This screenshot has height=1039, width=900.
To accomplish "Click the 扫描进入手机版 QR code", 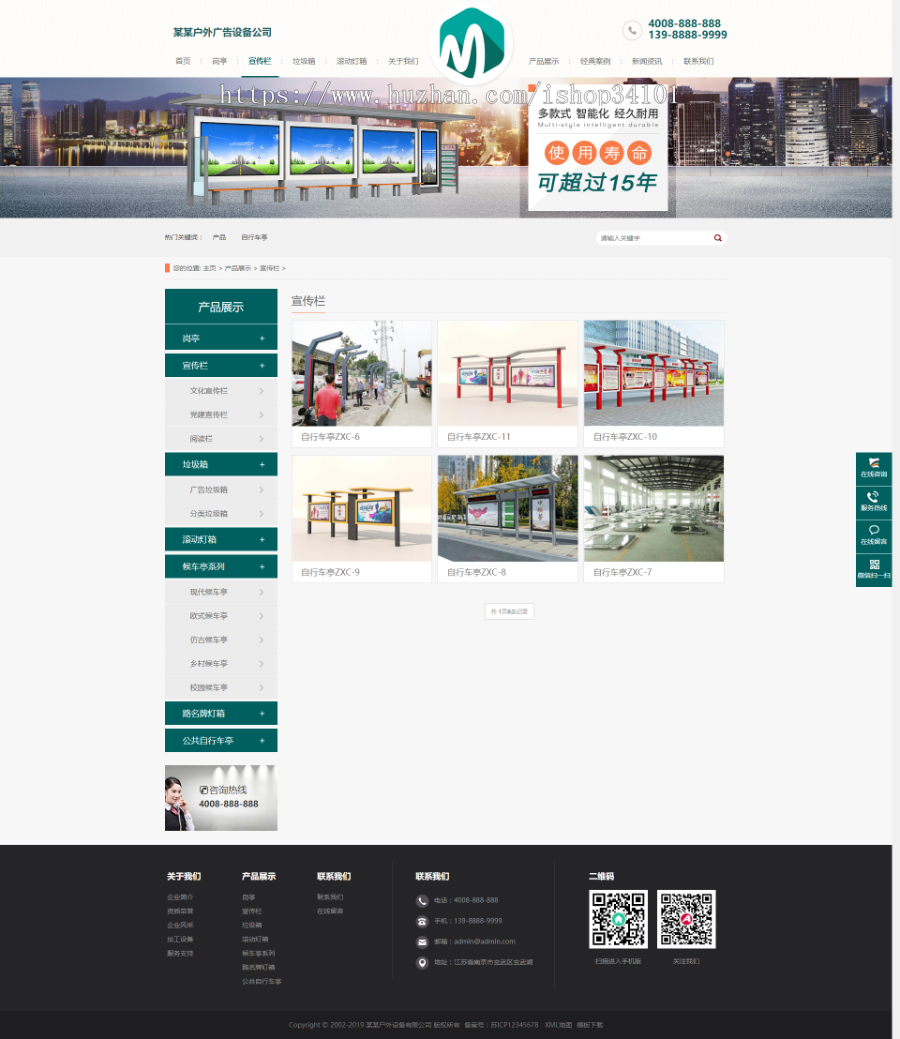I will coord(618,919).
